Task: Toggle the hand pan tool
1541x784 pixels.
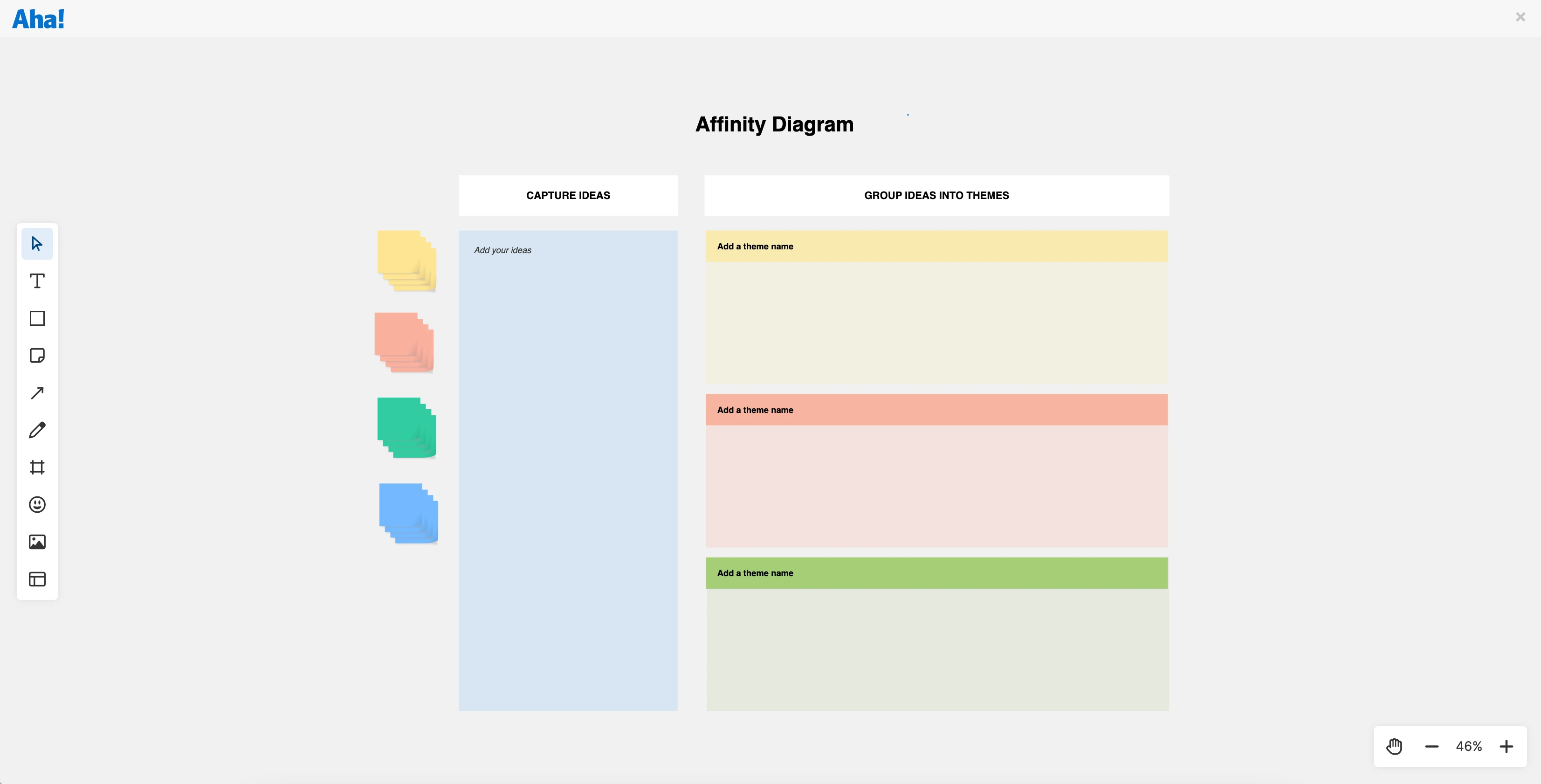Action: click(x=1395, y=746)
